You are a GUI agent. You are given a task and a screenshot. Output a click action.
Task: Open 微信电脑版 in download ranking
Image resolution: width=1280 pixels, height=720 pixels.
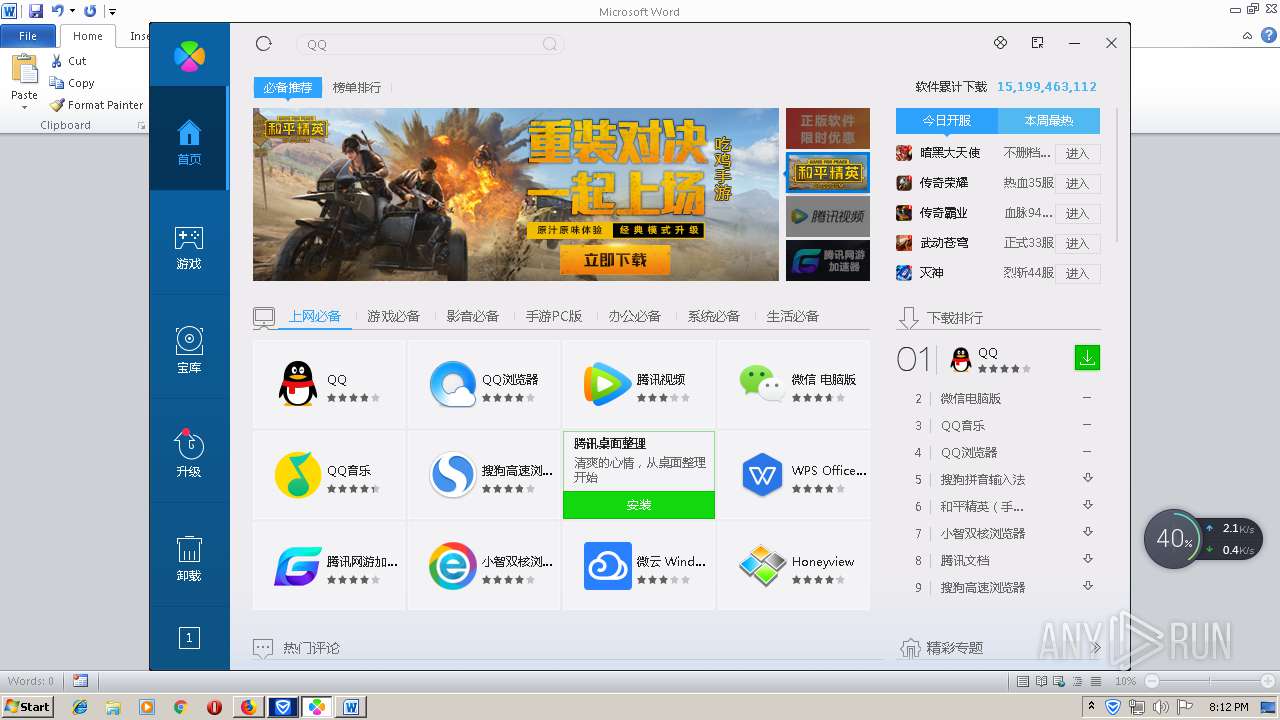[971, 398]
